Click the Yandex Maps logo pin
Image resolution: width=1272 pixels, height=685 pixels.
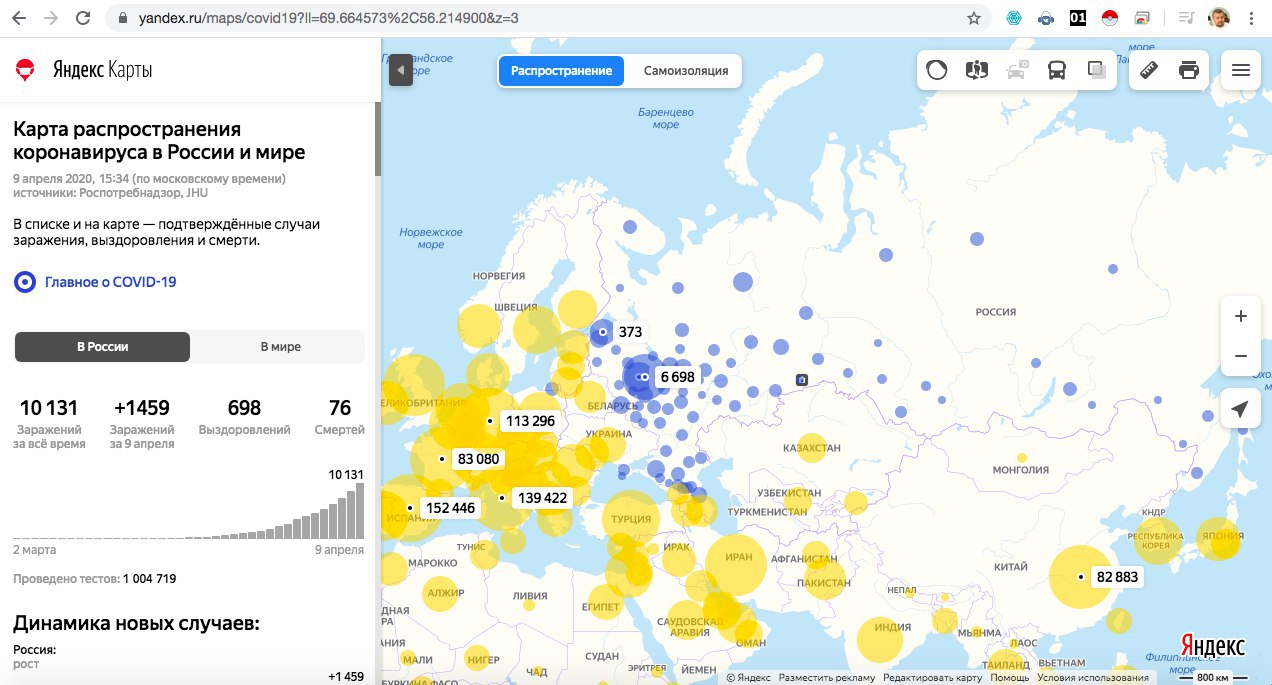(25, 70)
